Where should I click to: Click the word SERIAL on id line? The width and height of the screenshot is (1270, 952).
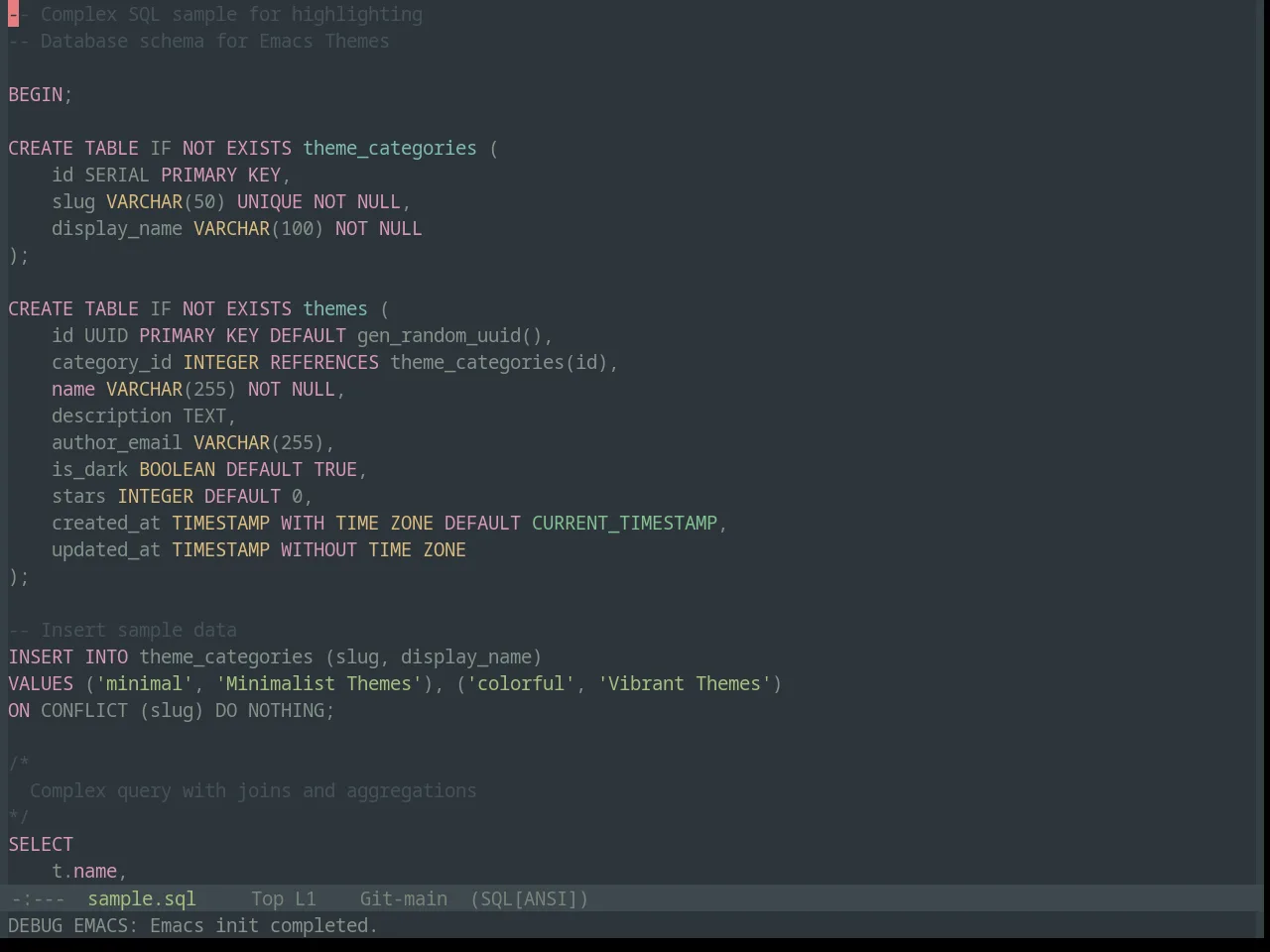coord(117,175)
